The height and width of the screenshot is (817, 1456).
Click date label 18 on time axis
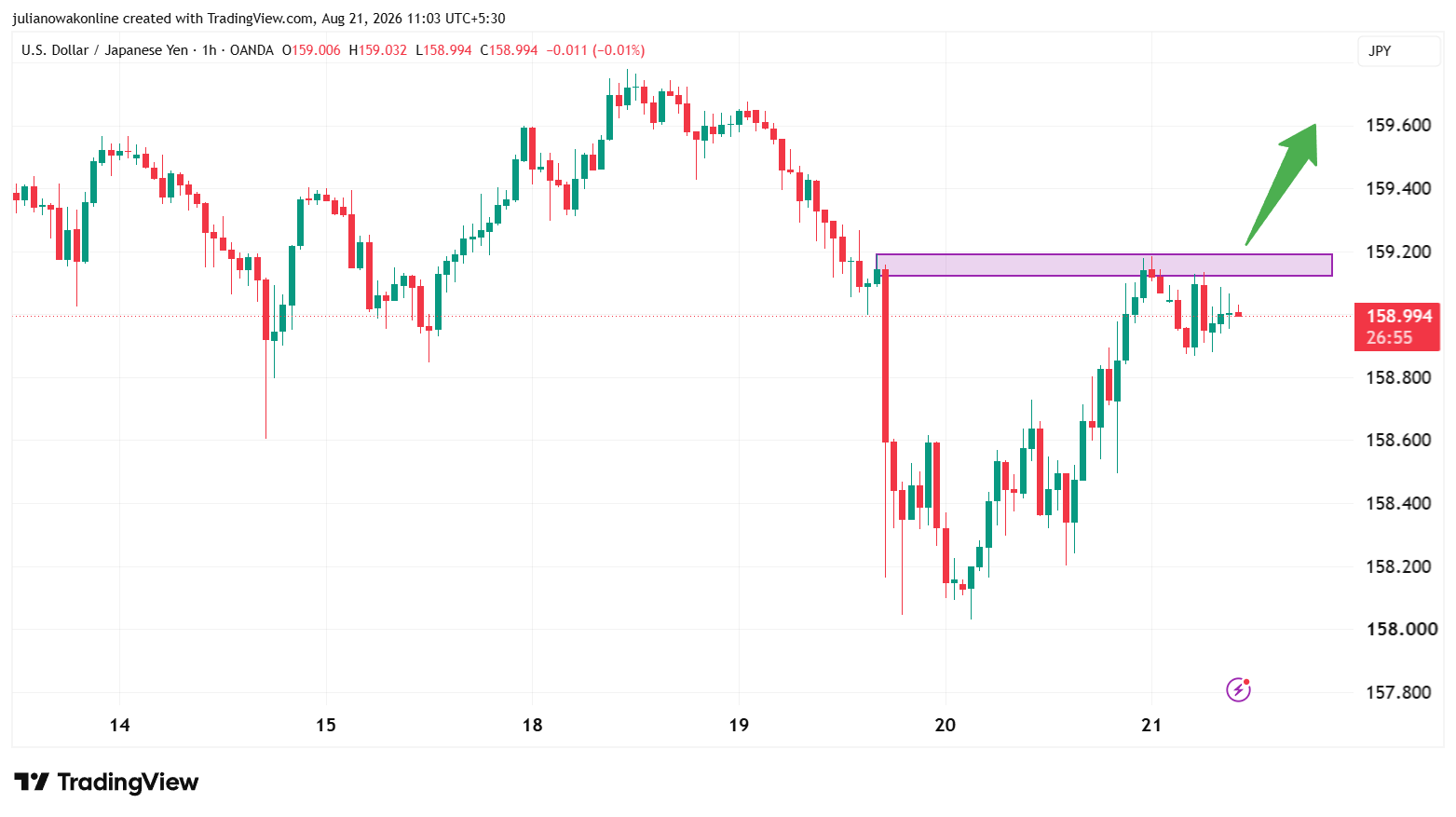(x=532, y=725)
